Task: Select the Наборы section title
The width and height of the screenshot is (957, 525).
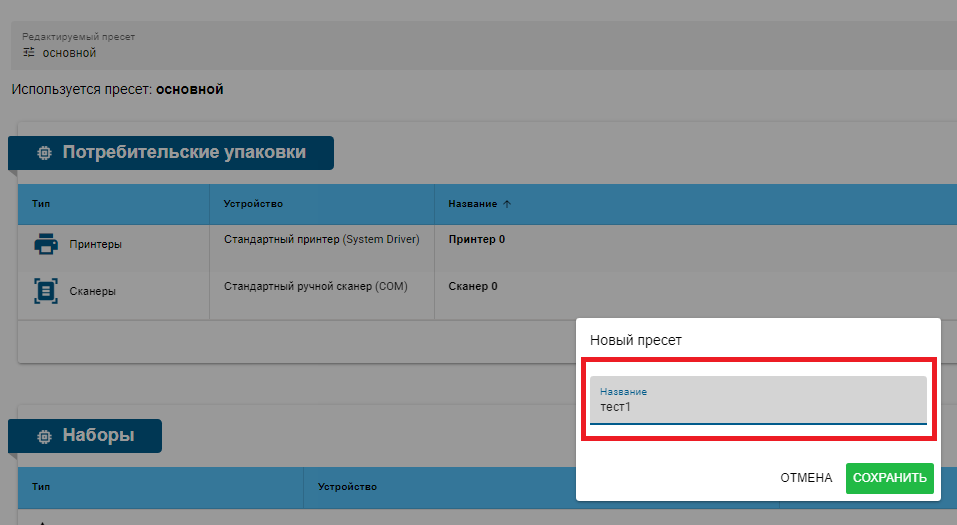Action: point(98,436)
